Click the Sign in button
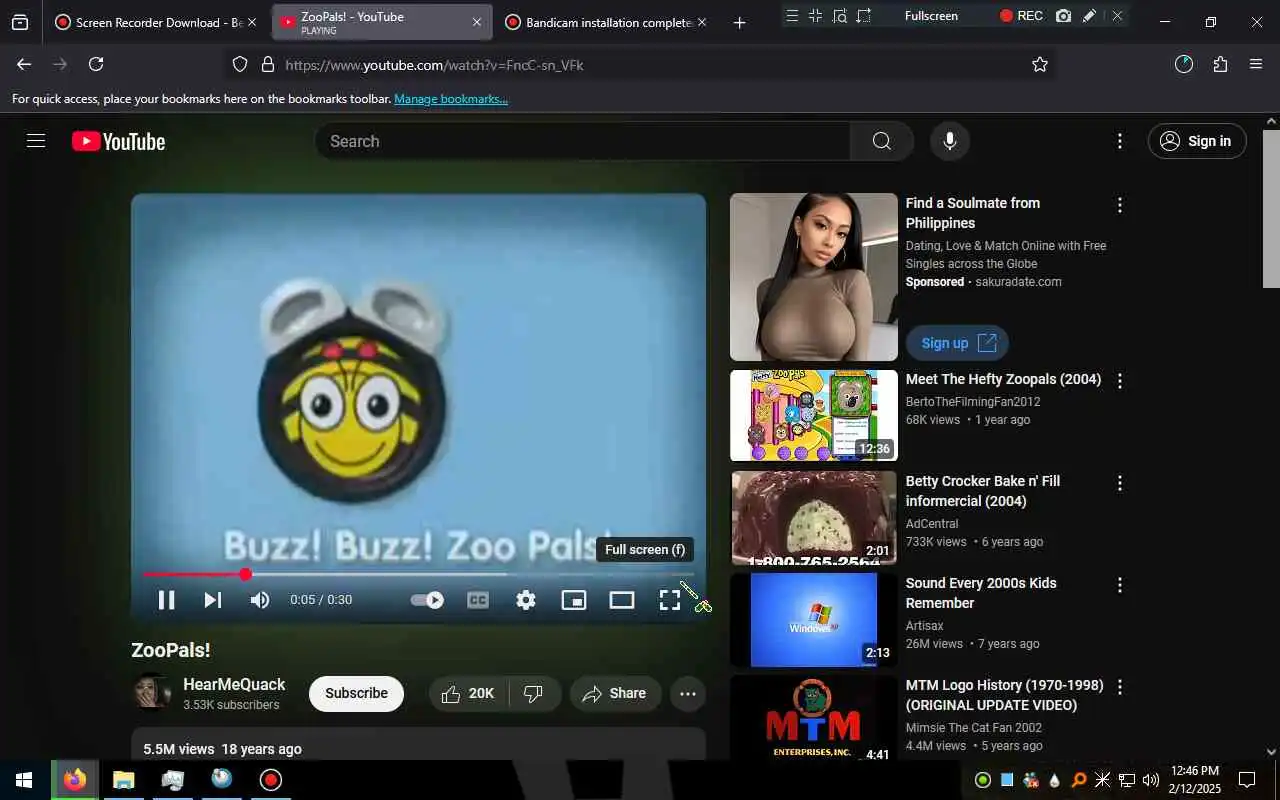 (x=1197, y=141)
